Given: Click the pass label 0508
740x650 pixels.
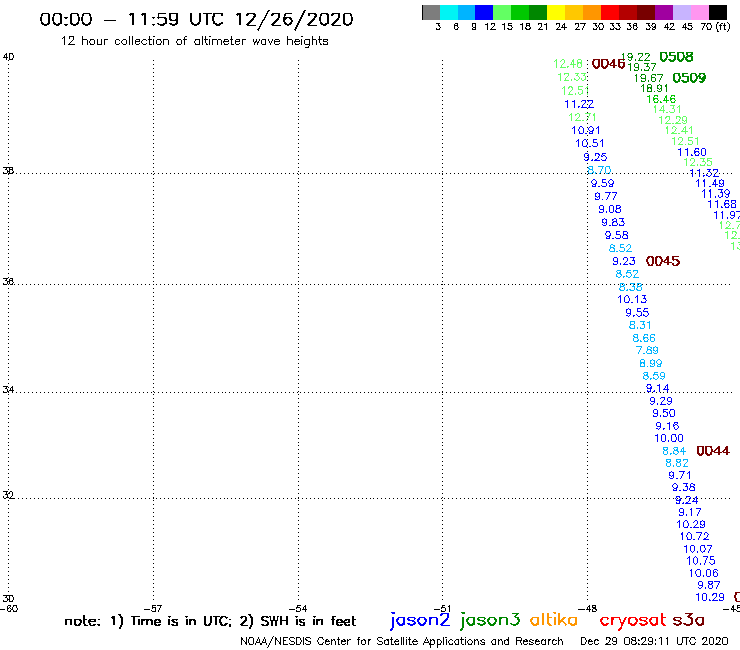Looking at the screenshot, I should pos(676,57).
